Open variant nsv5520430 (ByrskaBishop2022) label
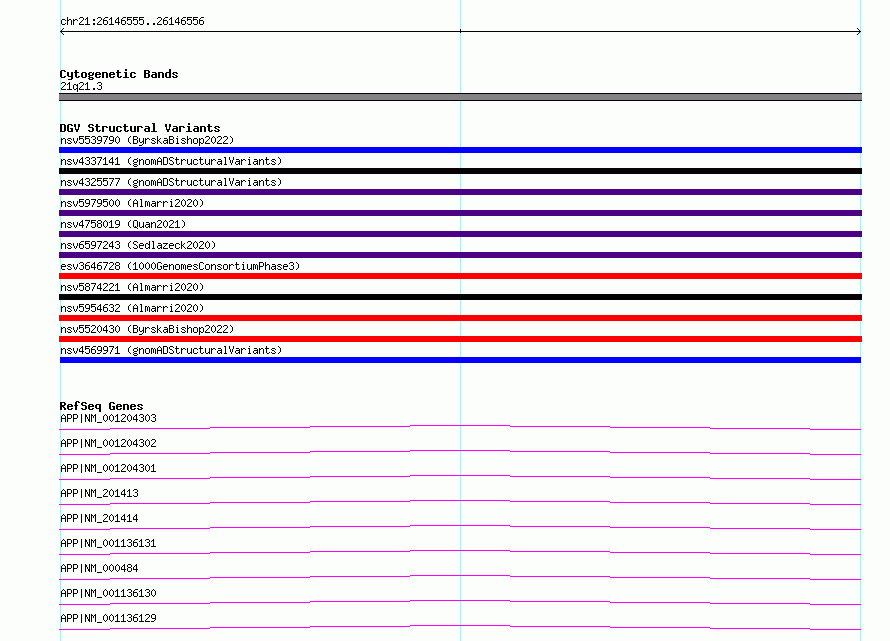 [147, 329]
